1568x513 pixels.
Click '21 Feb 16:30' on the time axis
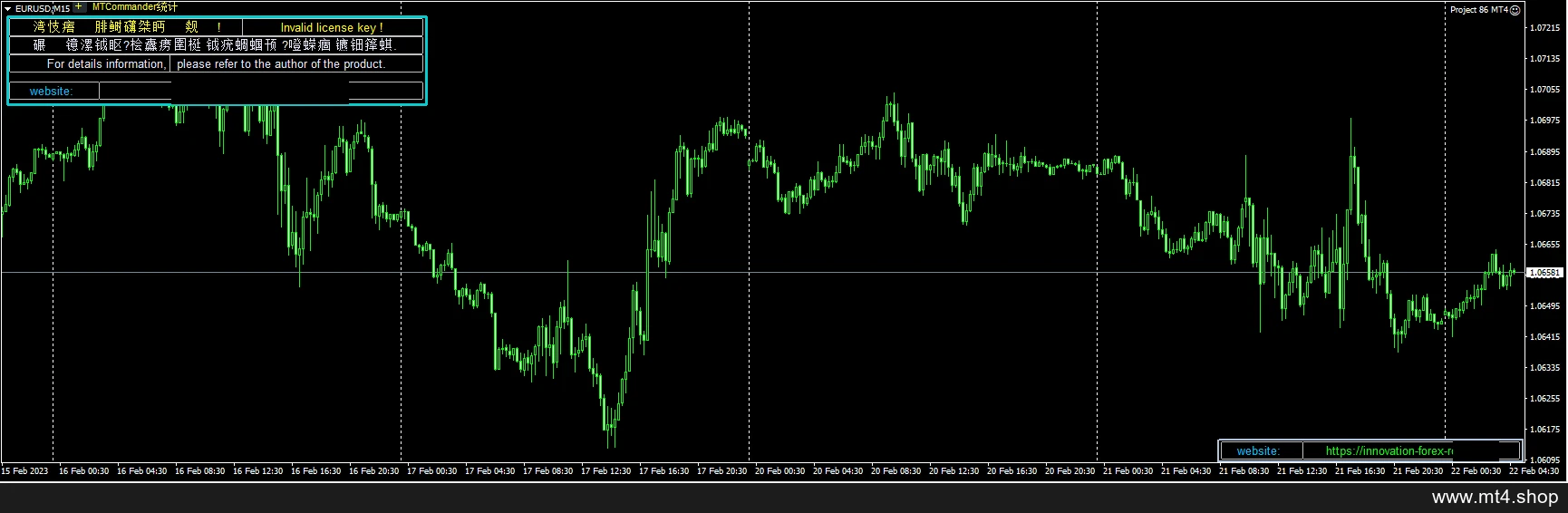tap(1360, 471)
